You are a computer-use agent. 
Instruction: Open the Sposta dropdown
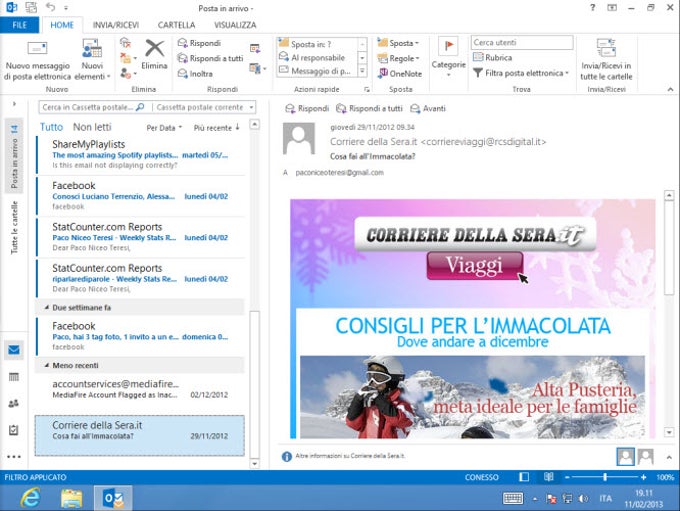[399, 43]
